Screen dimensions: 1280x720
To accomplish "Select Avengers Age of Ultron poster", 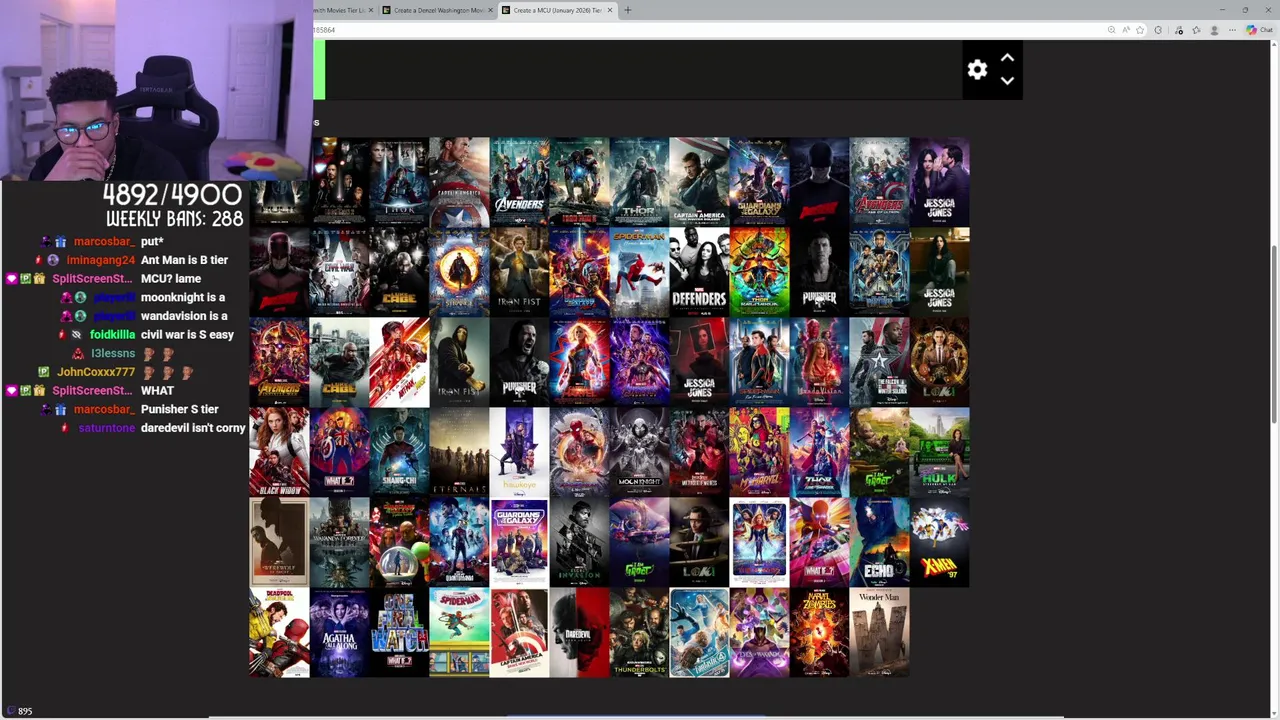I will click(x=879, y=182).
